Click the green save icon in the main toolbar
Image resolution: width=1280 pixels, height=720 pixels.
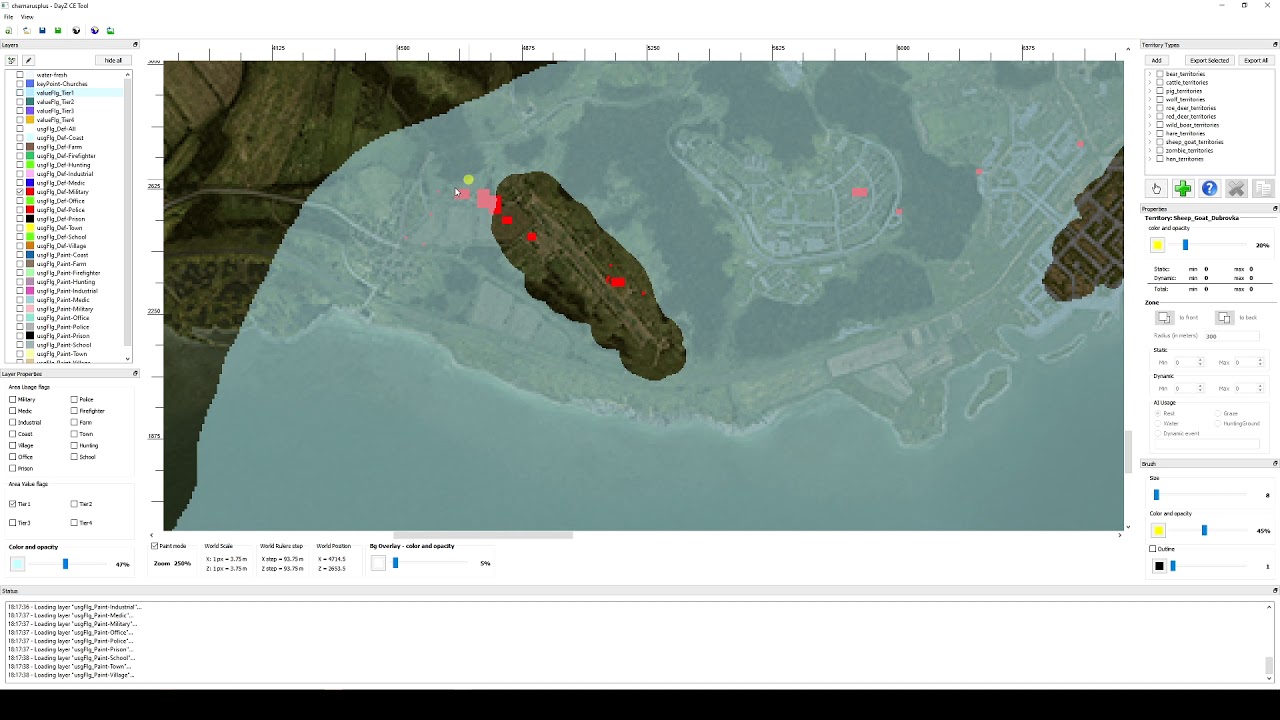58,31
